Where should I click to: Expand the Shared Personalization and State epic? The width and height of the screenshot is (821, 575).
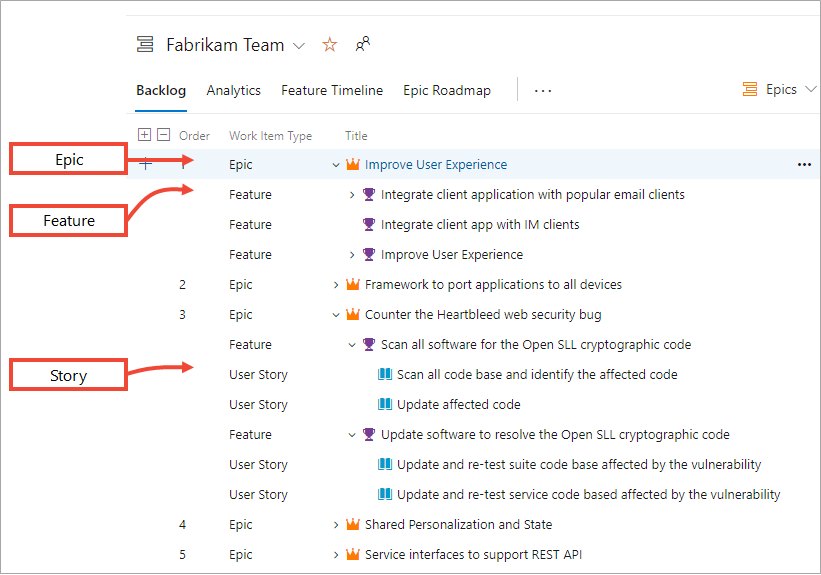[x=336, y=525]
